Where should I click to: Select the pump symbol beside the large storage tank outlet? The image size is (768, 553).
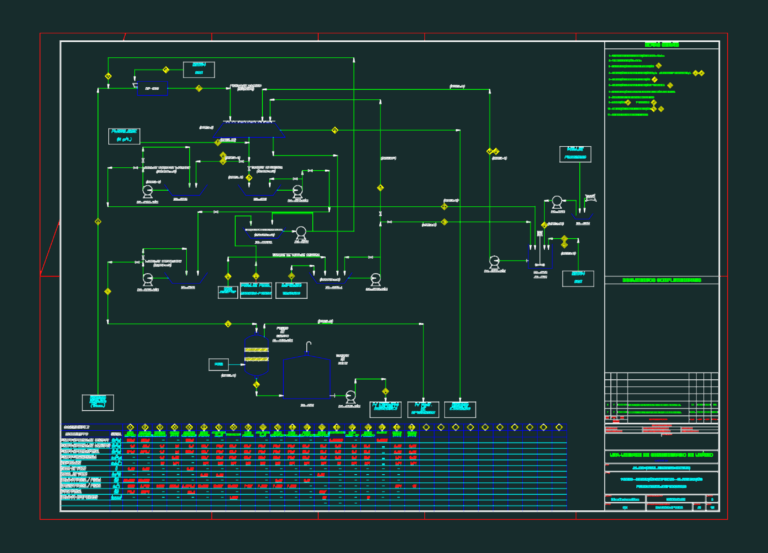pos(350,396)
